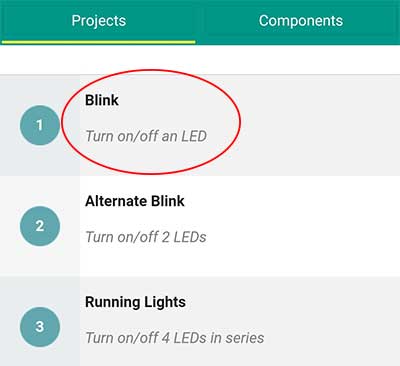Click the number 1 circle icon
400x366 pixels.
tap(40, 125)
